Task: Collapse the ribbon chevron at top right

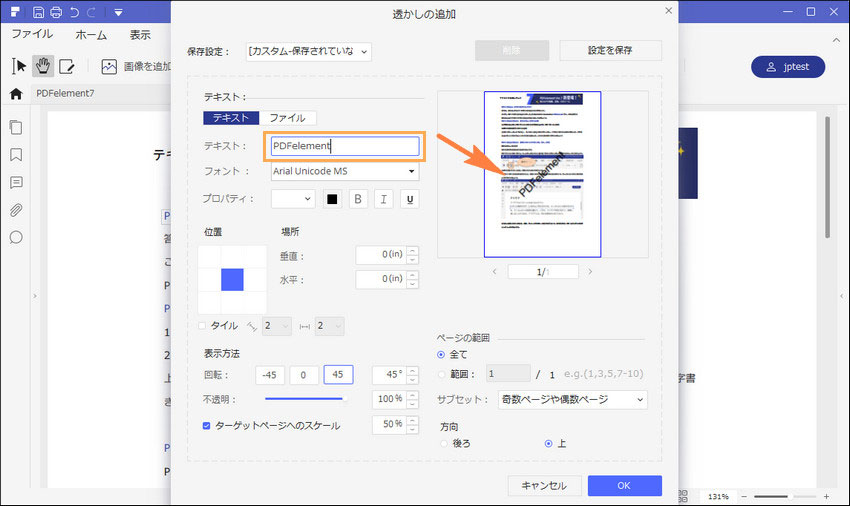Action: point(836,40)
